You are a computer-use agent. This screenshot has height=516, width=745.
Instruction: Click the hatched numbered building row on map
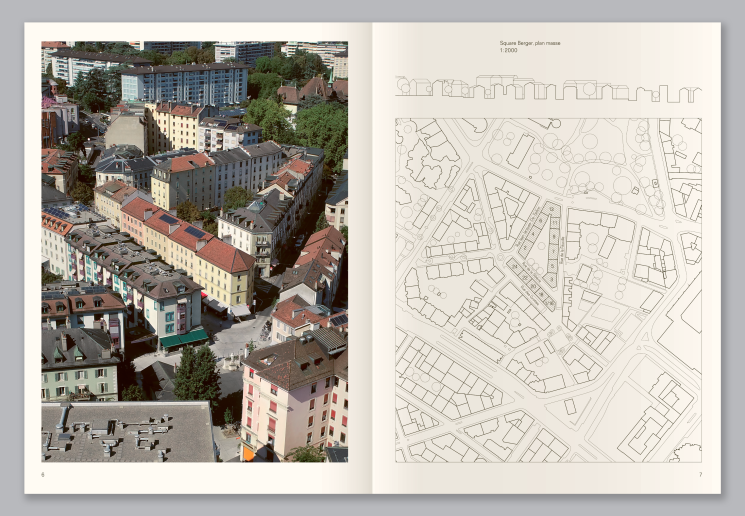(x=531, y=283)
